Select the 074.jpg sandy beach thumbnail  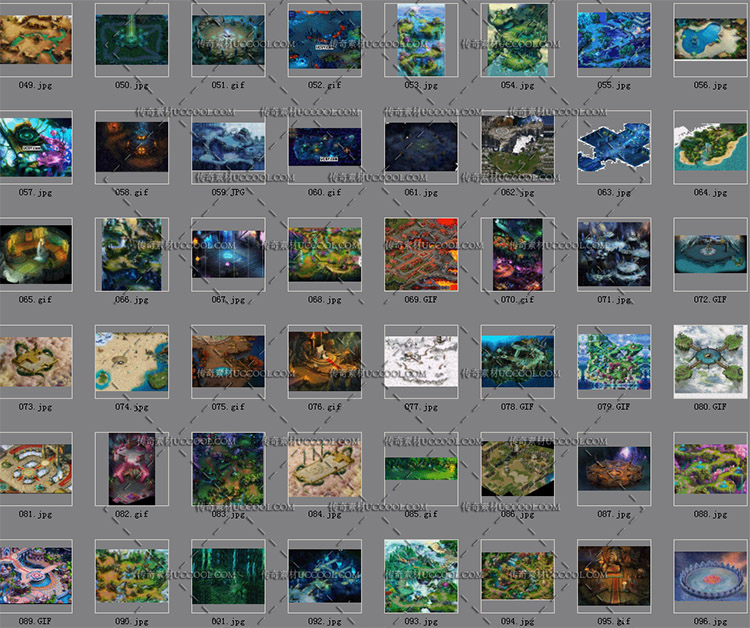[x=132, y=362]
